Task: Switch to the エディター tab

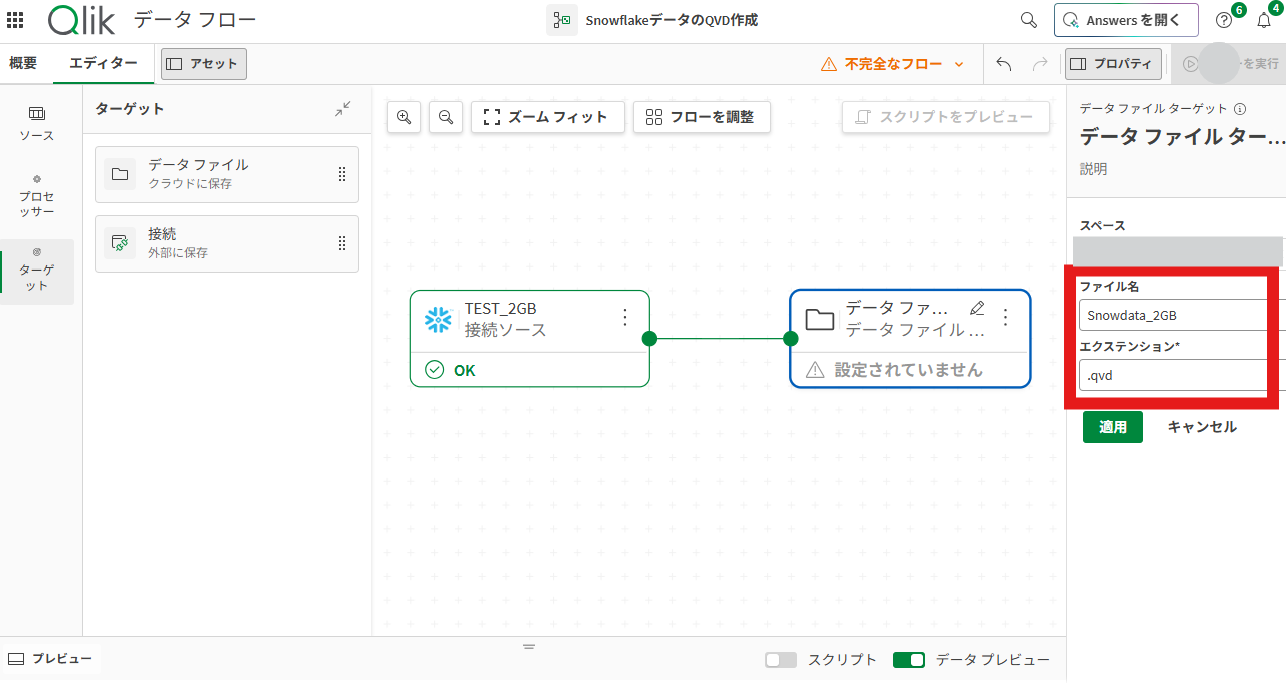Action: [103, 63]
